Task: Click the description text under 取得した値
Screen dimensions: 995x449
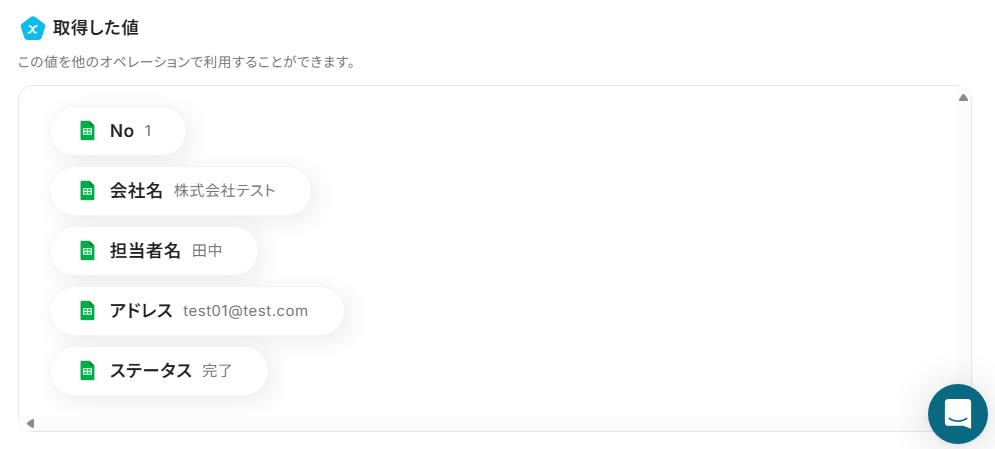Action: click(x=187, y=63)
